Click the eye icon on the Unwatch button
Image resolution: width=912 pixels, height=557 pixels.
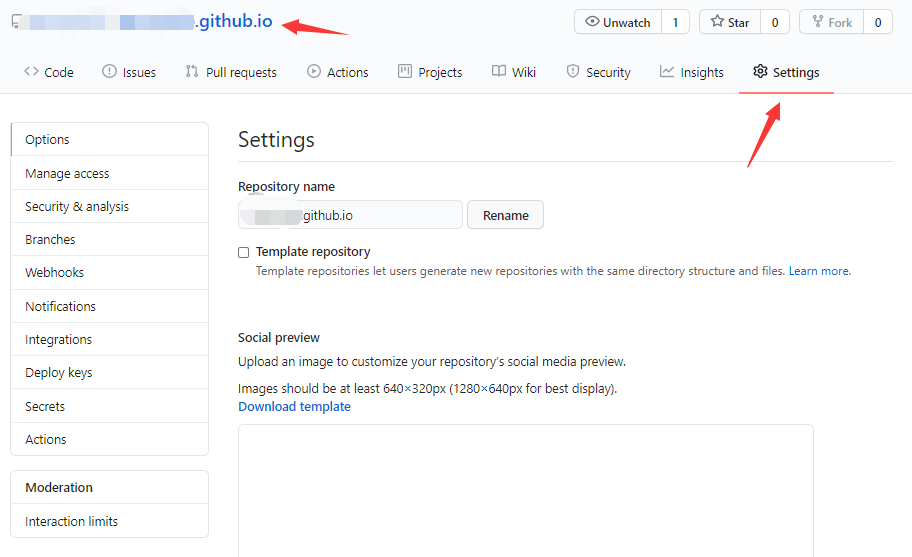click(592, 22)
